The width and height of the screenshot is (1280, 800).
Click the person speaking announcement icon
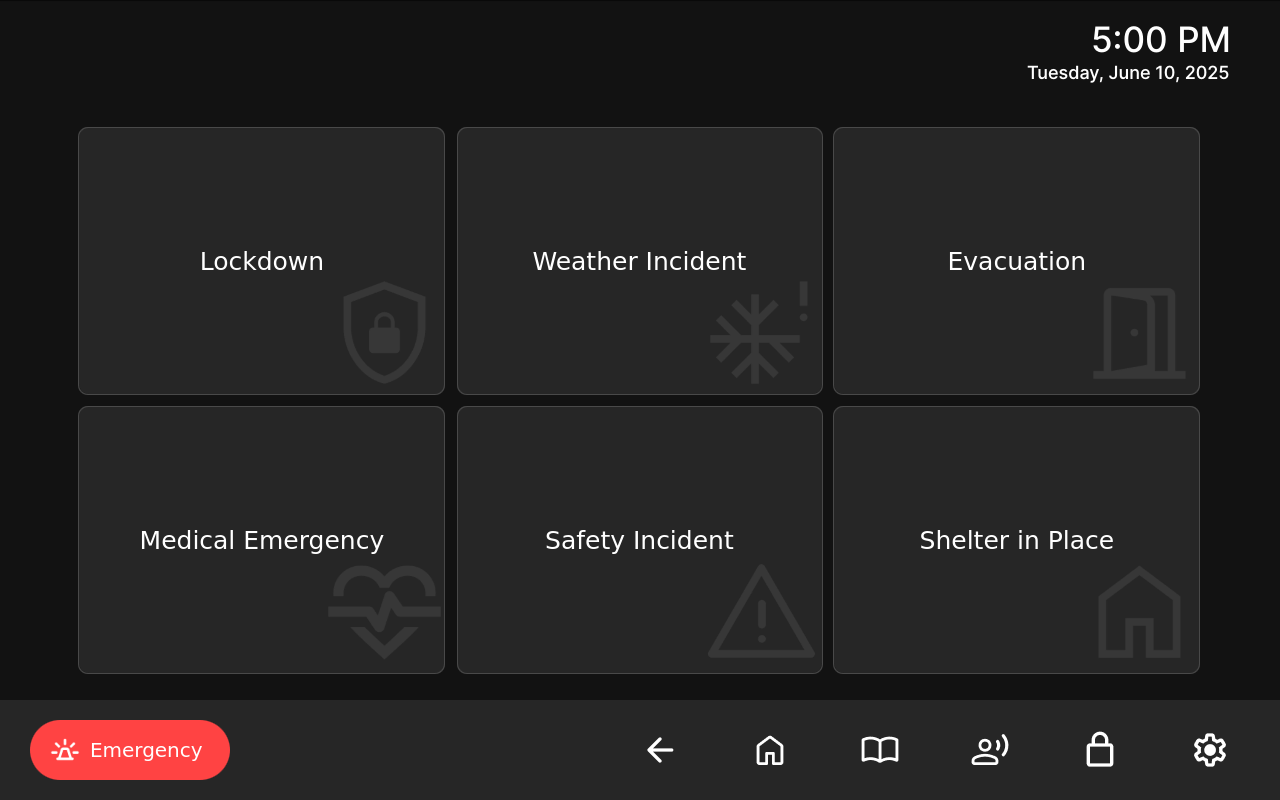990,750
